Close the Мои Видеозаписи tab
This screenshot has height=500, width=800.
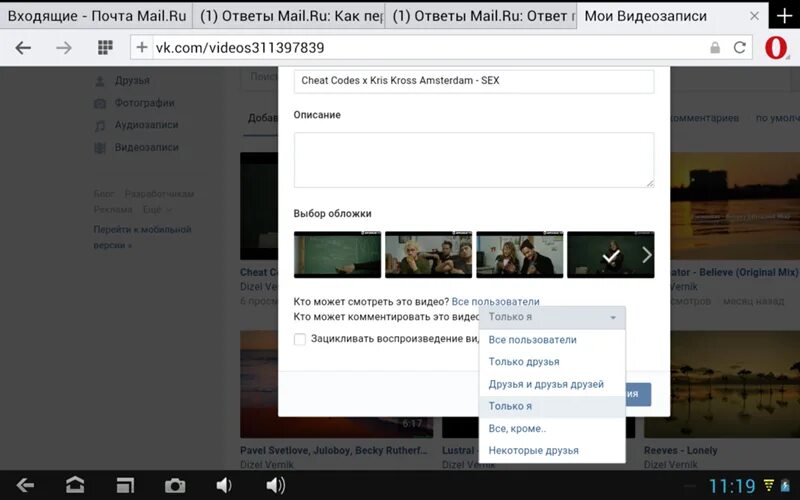tap(754, 16)
